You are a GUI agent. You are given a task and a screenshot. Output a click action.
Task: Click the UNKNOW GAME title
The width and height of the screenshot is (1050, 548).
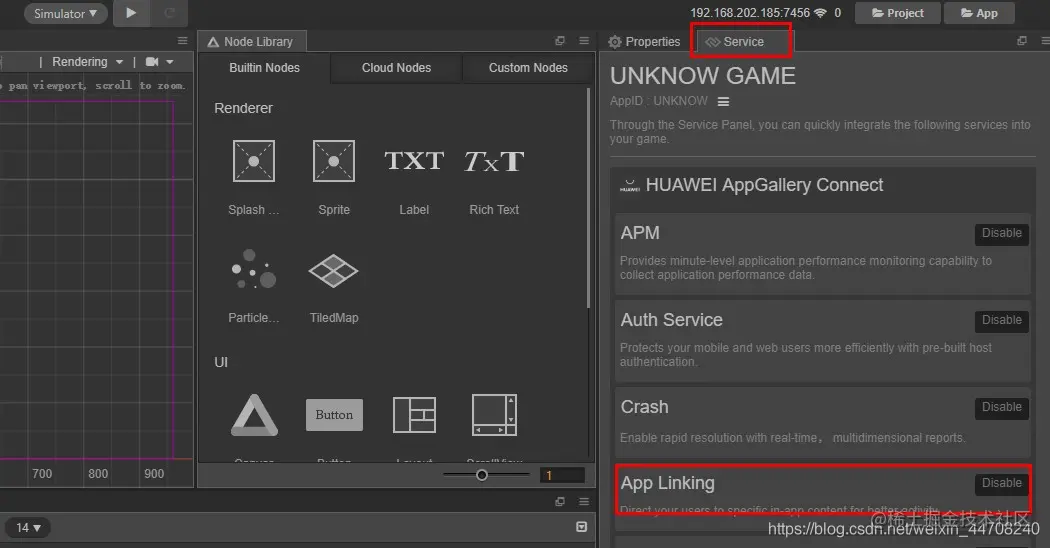[702, 76]
